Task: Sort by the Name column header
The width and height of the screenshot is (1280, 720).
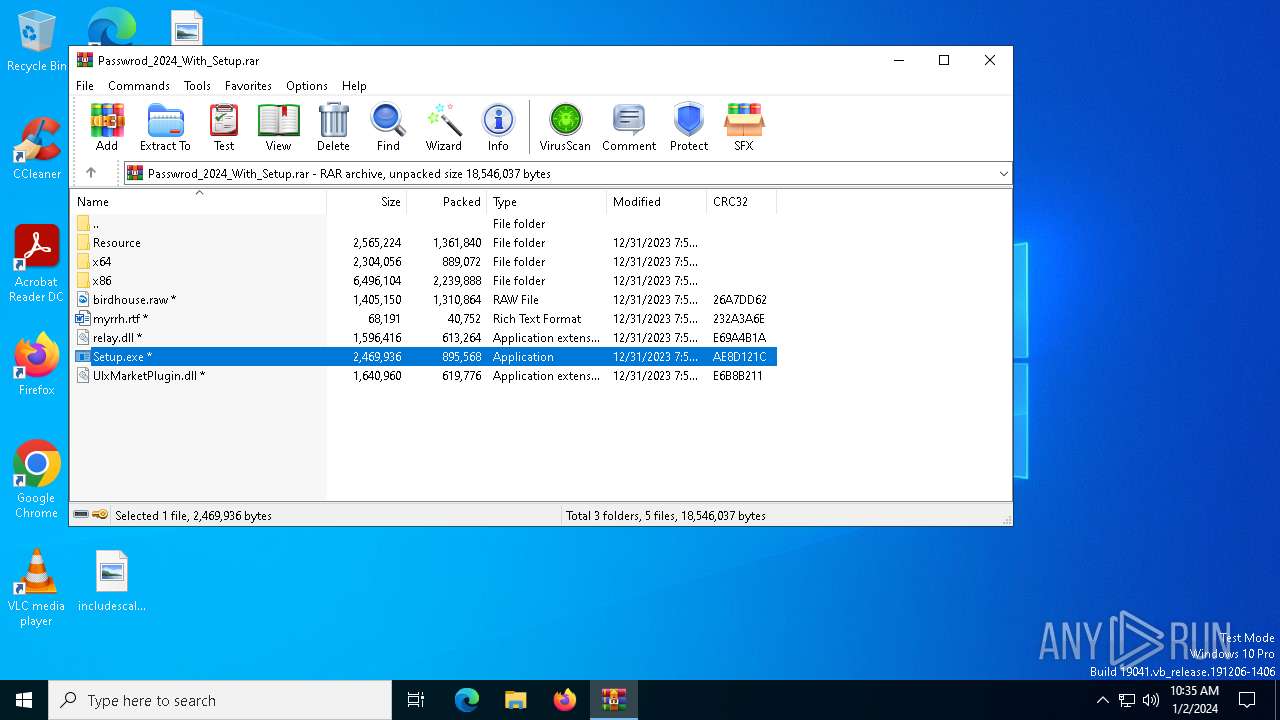Action: pyautogui.click(x=198, y=202)
